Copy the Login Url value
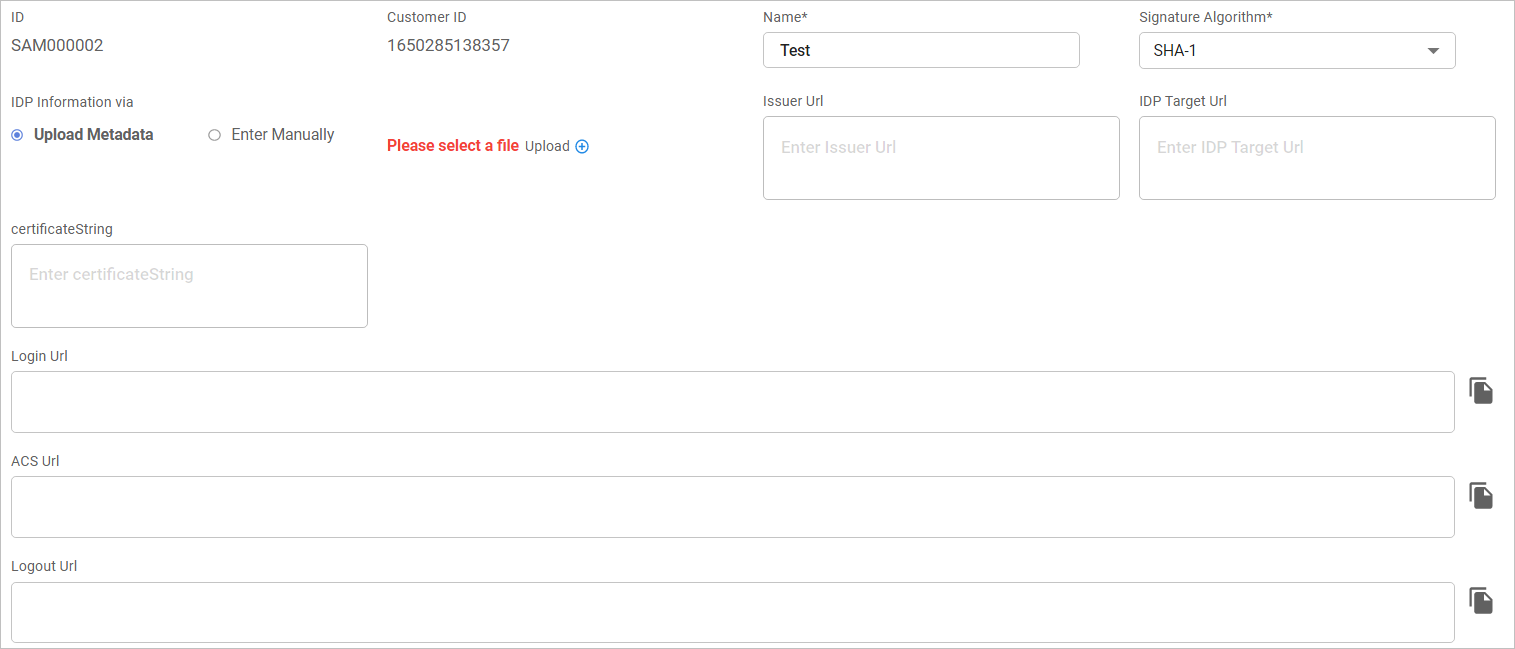This screenshot has width=1515, height=649. tap(1481, 391)
